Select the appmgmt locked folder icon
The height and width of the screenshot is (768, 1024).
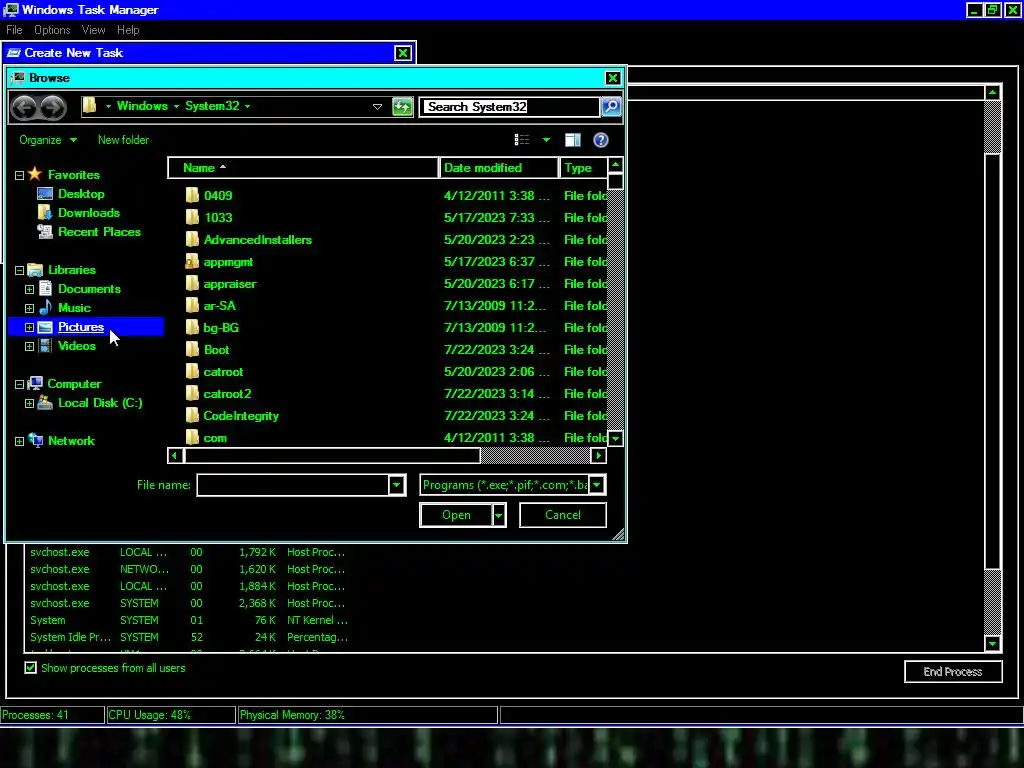pyautogui.click(x=192, y=262)
